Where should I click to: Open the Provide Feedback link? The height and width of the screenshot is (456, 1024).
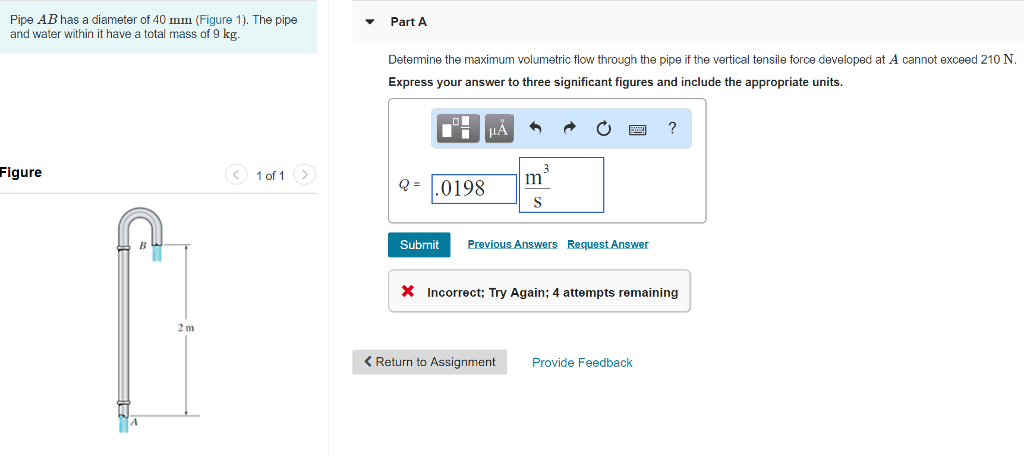582,363
